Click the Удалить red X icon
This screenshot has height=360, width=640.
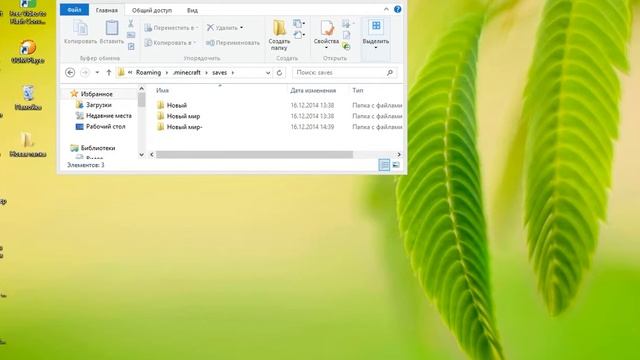tap(210, 27)
